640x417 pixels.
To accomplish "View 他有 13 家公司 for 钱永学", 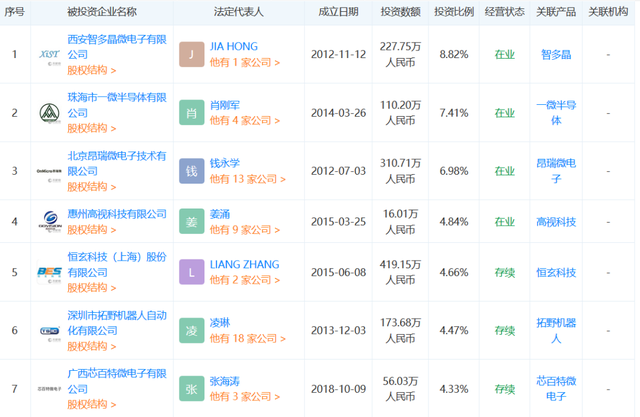I will click(x=248, y=179).
